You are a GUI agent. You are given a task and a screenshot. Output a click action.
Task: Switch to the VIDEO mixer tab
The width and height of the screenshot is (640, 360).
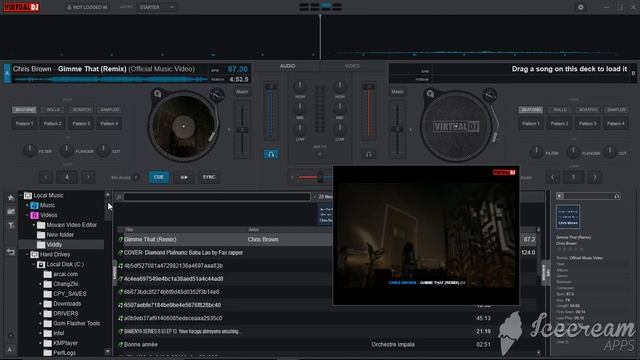pyautogui.click(x=352, y=66)
